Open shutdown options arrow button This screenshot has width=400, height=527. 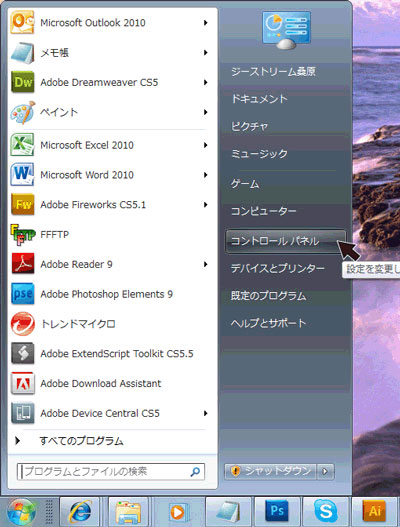pyautogui.click(x=325, y=471)
